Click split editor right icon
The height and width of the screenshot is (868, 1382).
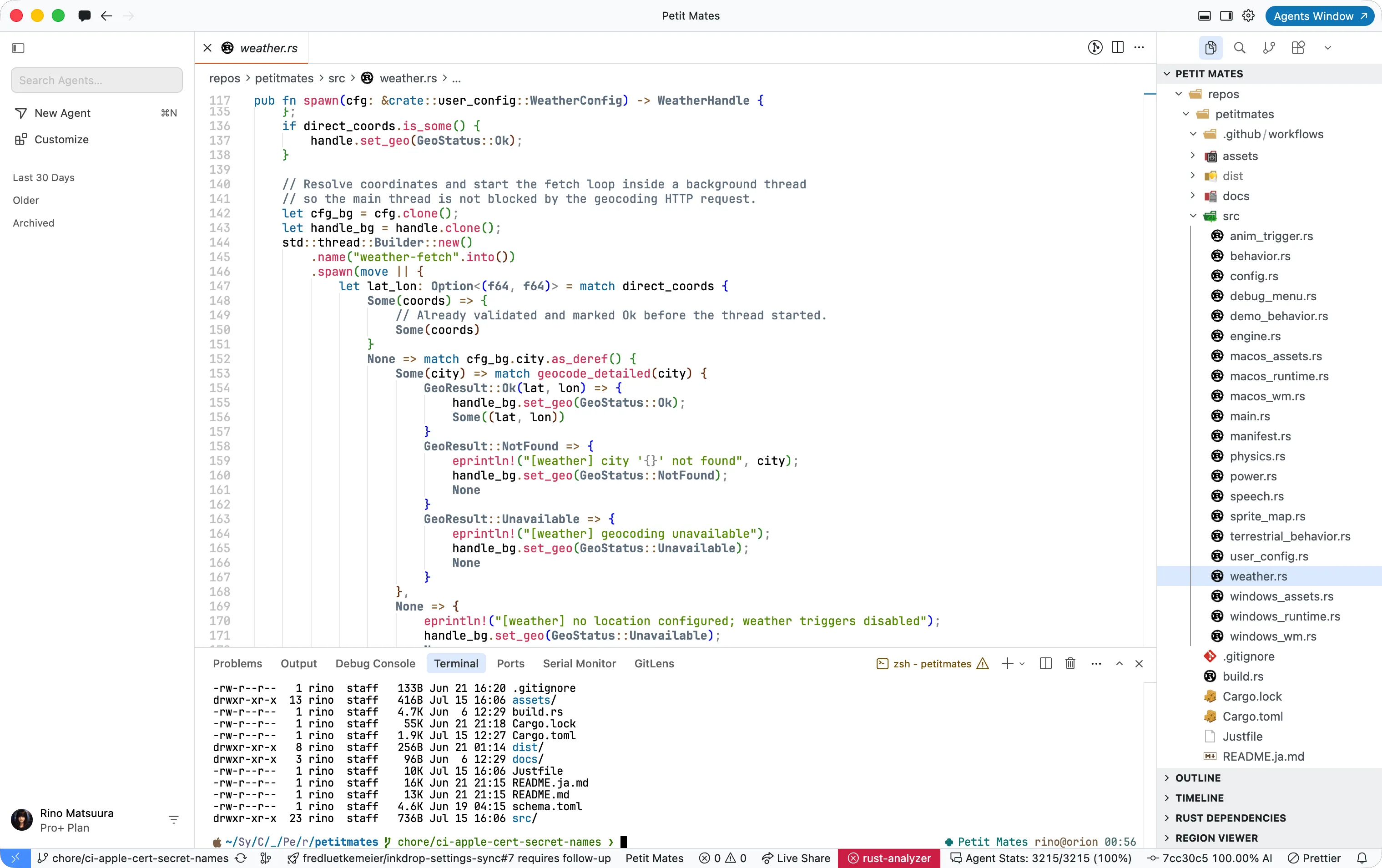1117,47
